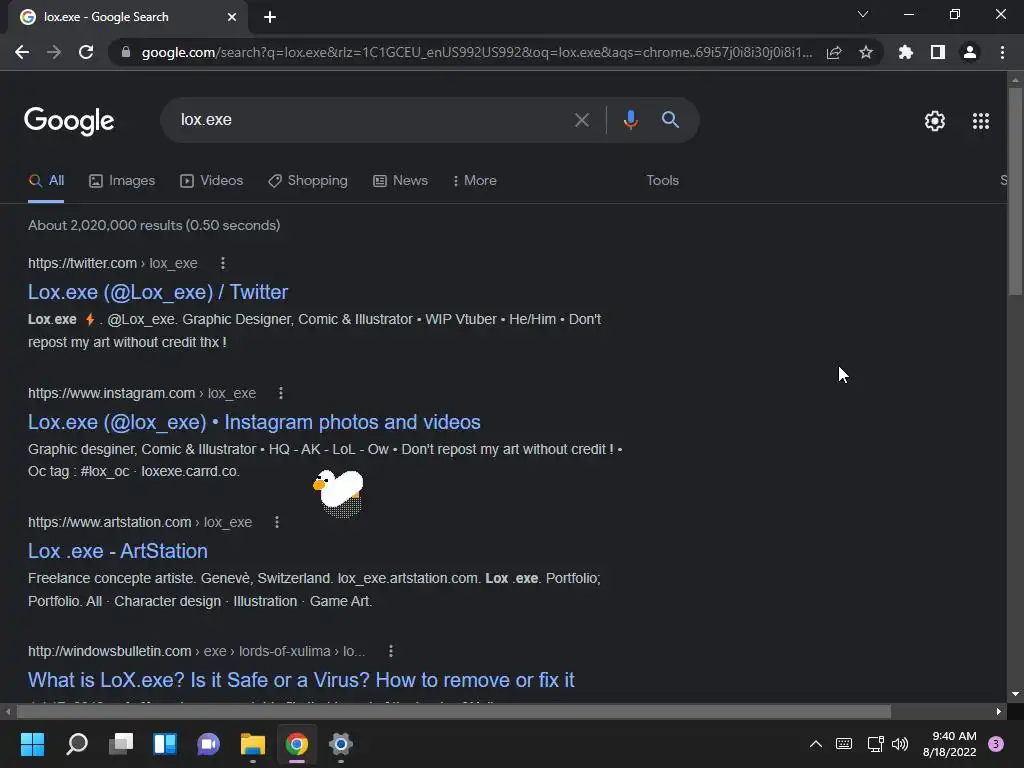Click About 2,020,000 results text

point(154,225)
